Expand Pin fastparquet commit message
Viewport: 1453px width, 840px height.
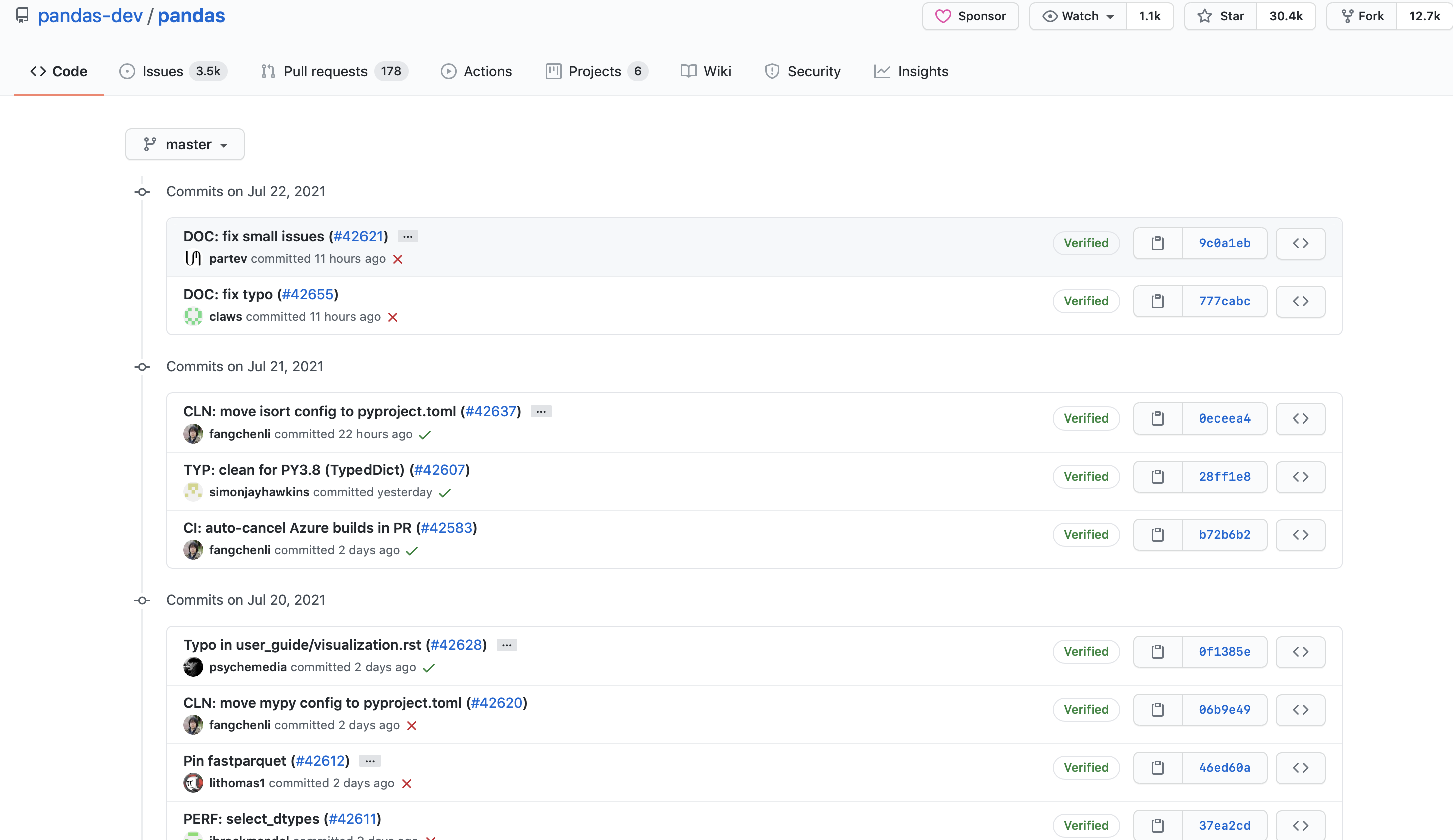pyautogui.click(x=370, y=761)
